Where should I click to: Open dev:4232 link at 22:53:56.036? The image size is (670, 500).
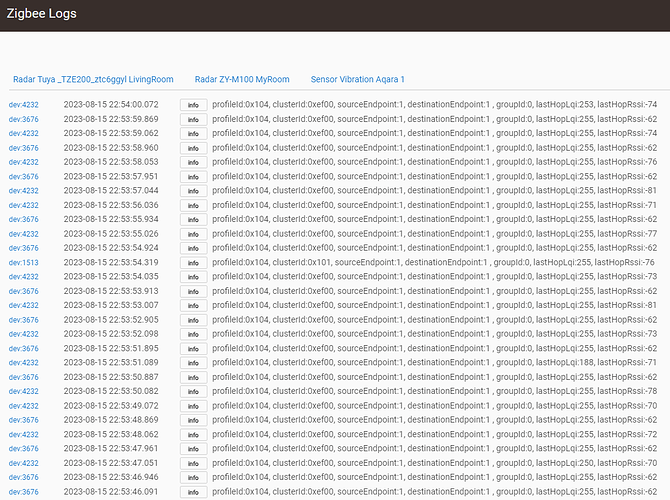(24, 205)
